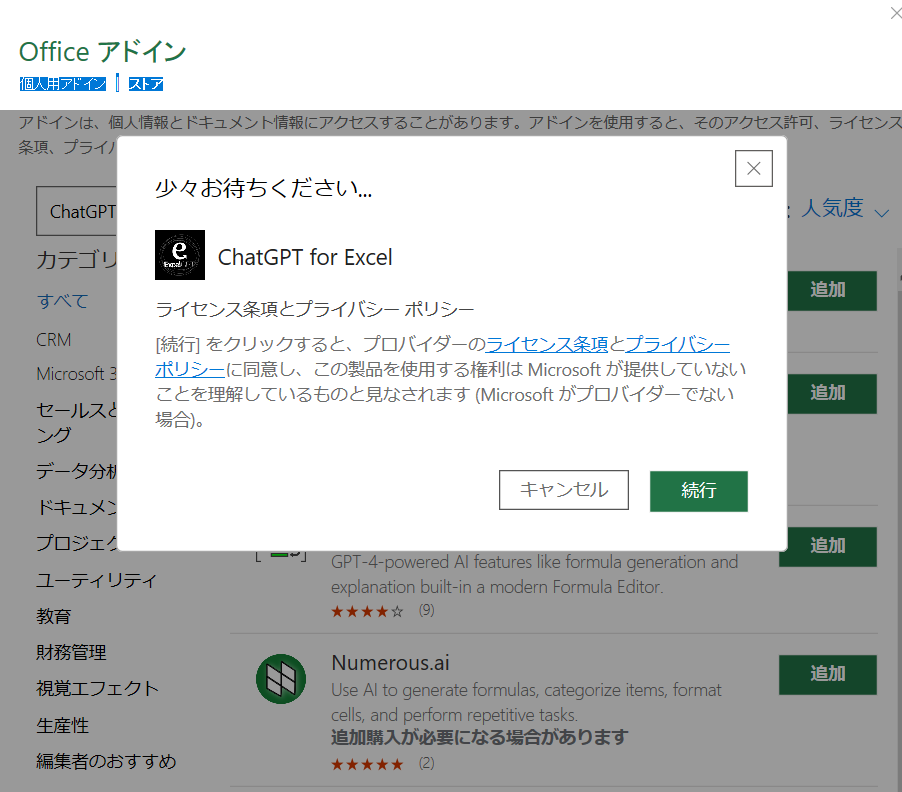Viewport: 902px width, 792px height.
Task: Click the four-star rating with (9) reviews
Action: coord(367,611)
